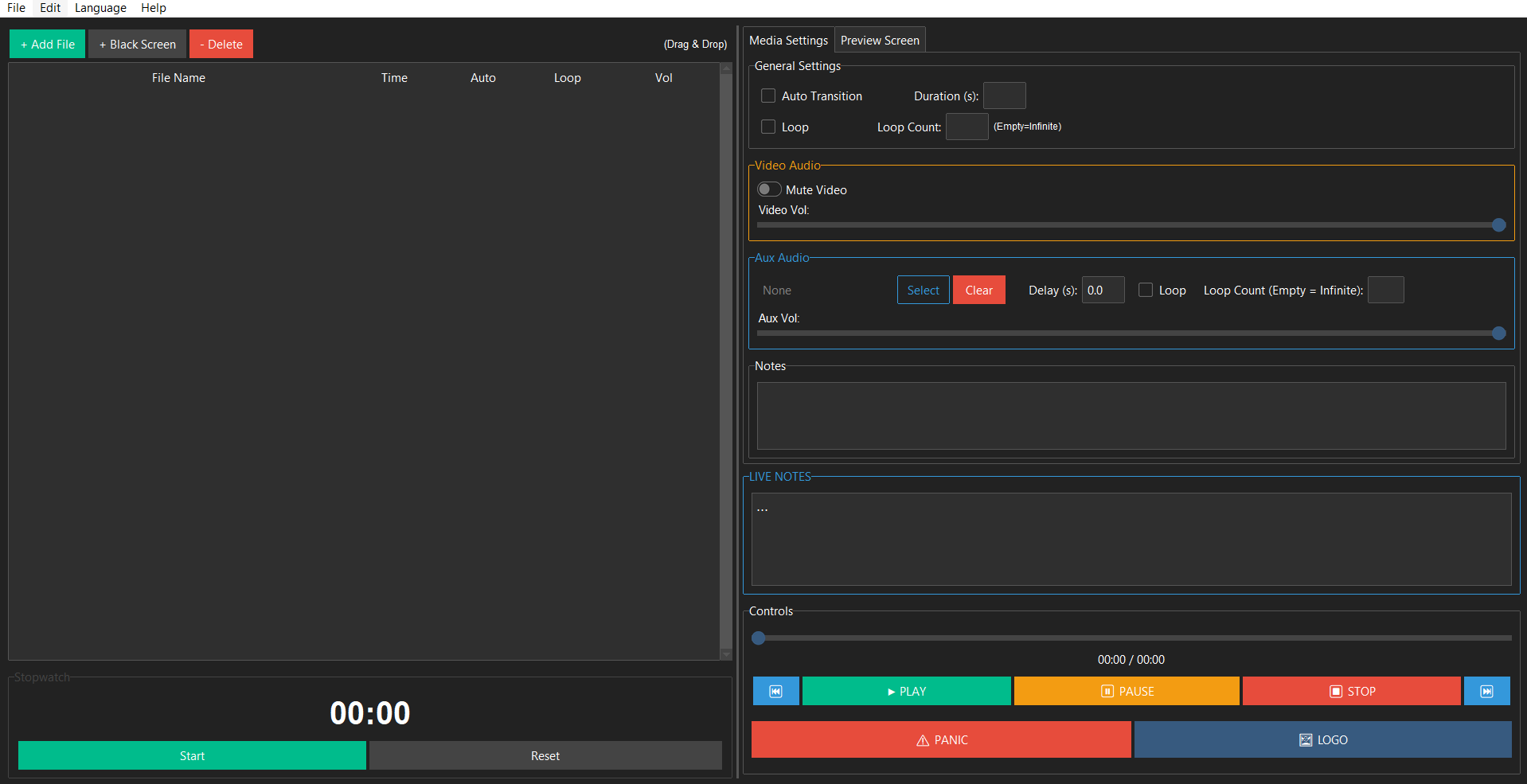Clear the aux audio selection

pos(978,291)
